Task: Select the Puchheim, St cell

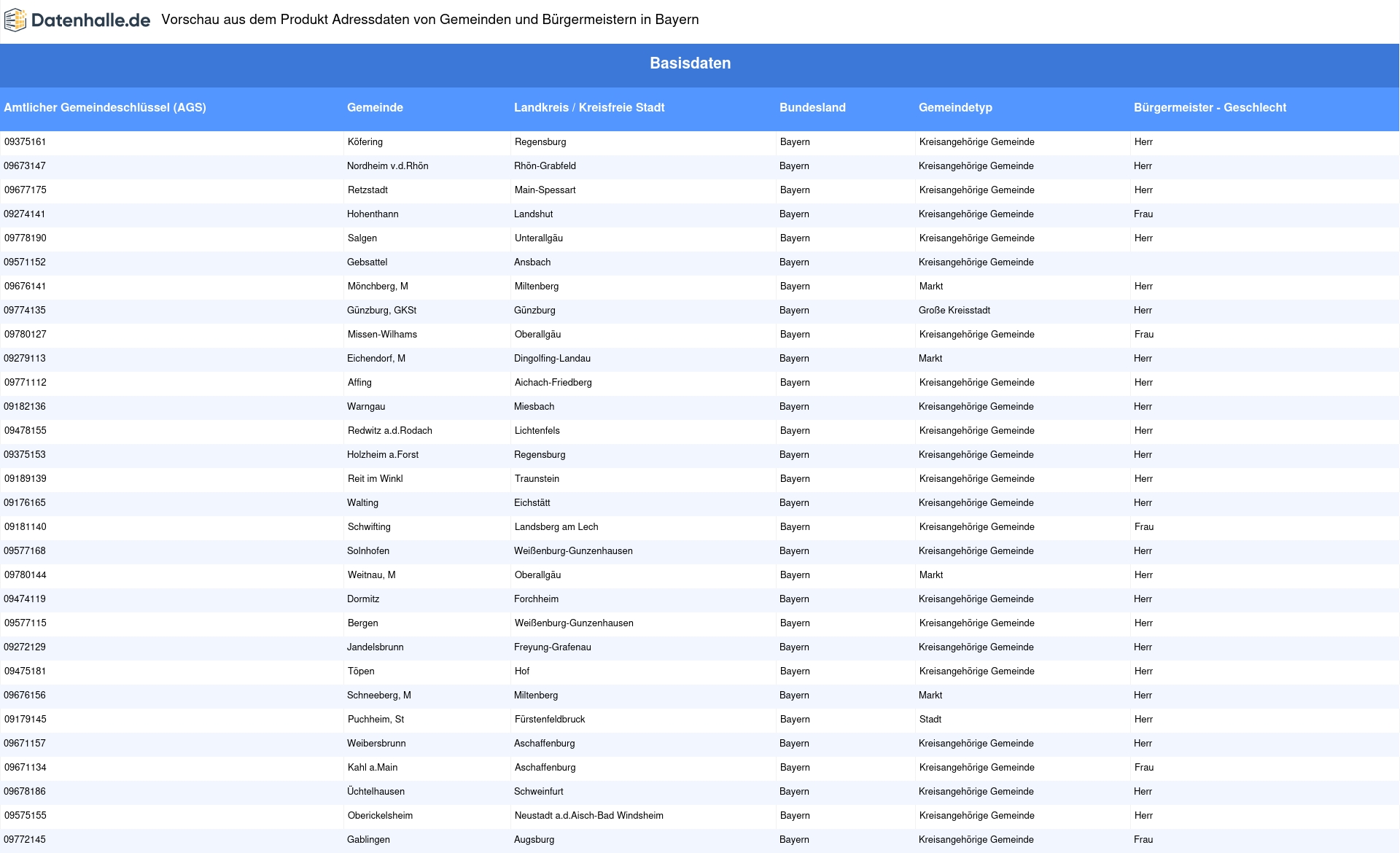Action: click(376, 720)
